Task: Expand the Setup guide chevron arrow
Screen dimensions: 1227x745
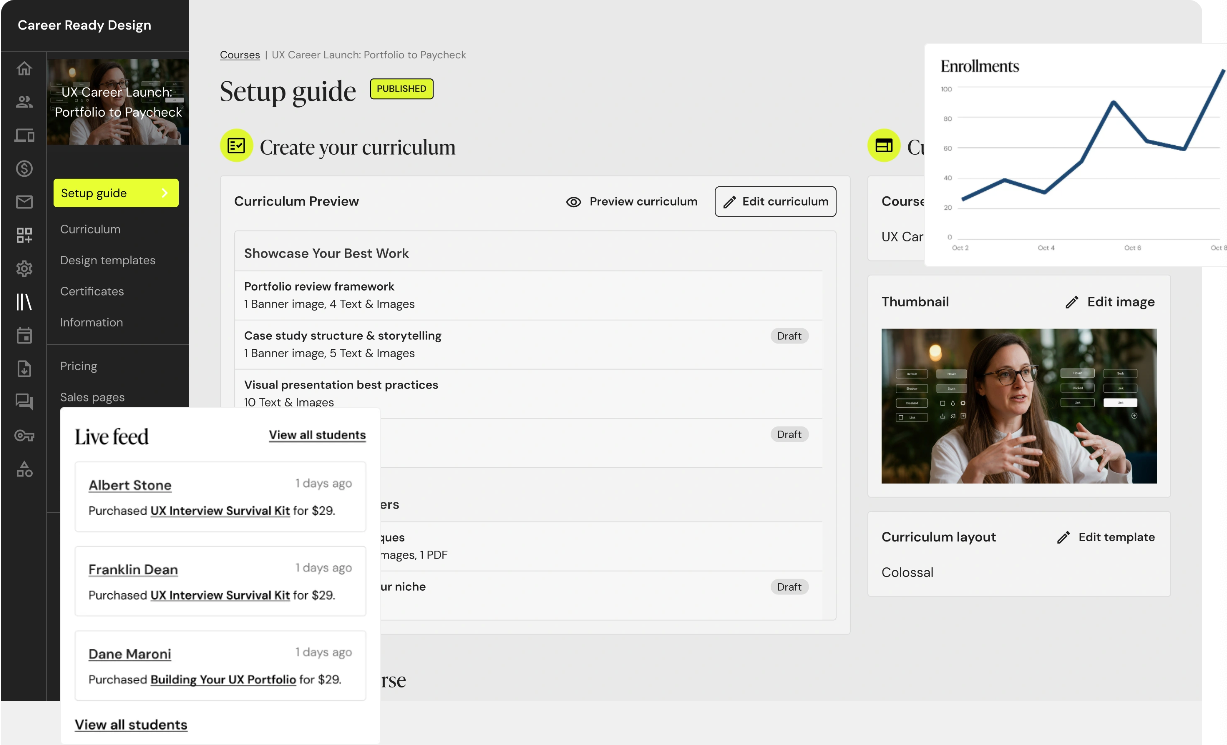Action: pos(164,193)
